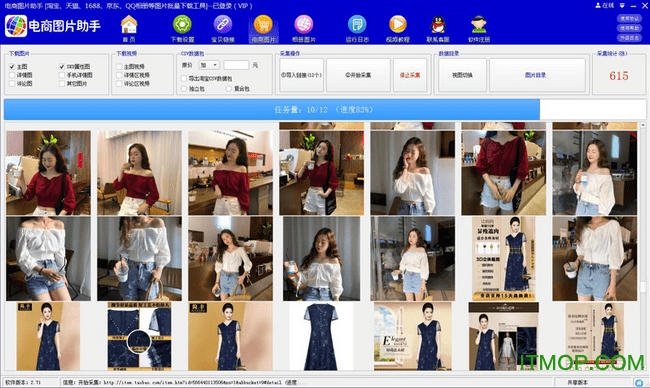650x388 pixels.
Task: Click the 电商图片助手 globe logo
Action: pyautogui.click(x=16, y=26)
